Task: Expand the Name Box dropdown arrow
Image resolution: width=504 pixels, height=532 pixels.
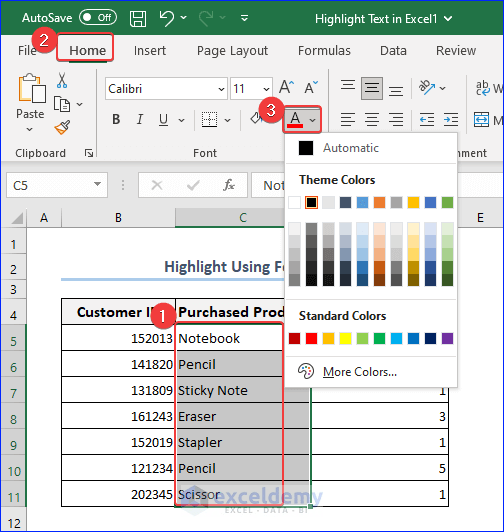Action: pyautogui.click(x=97, y=184)
